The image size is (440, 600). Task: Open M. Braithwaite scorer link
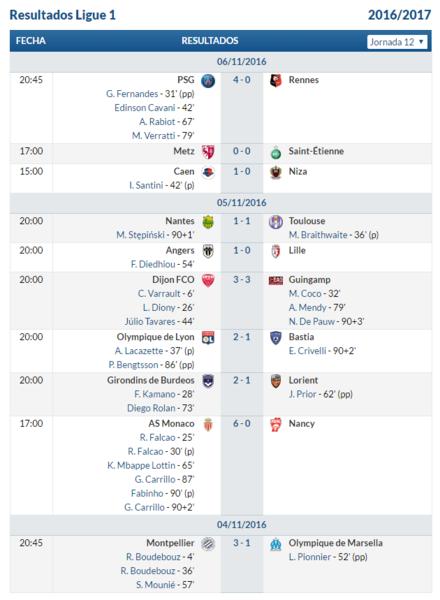(x=318, y=235)
